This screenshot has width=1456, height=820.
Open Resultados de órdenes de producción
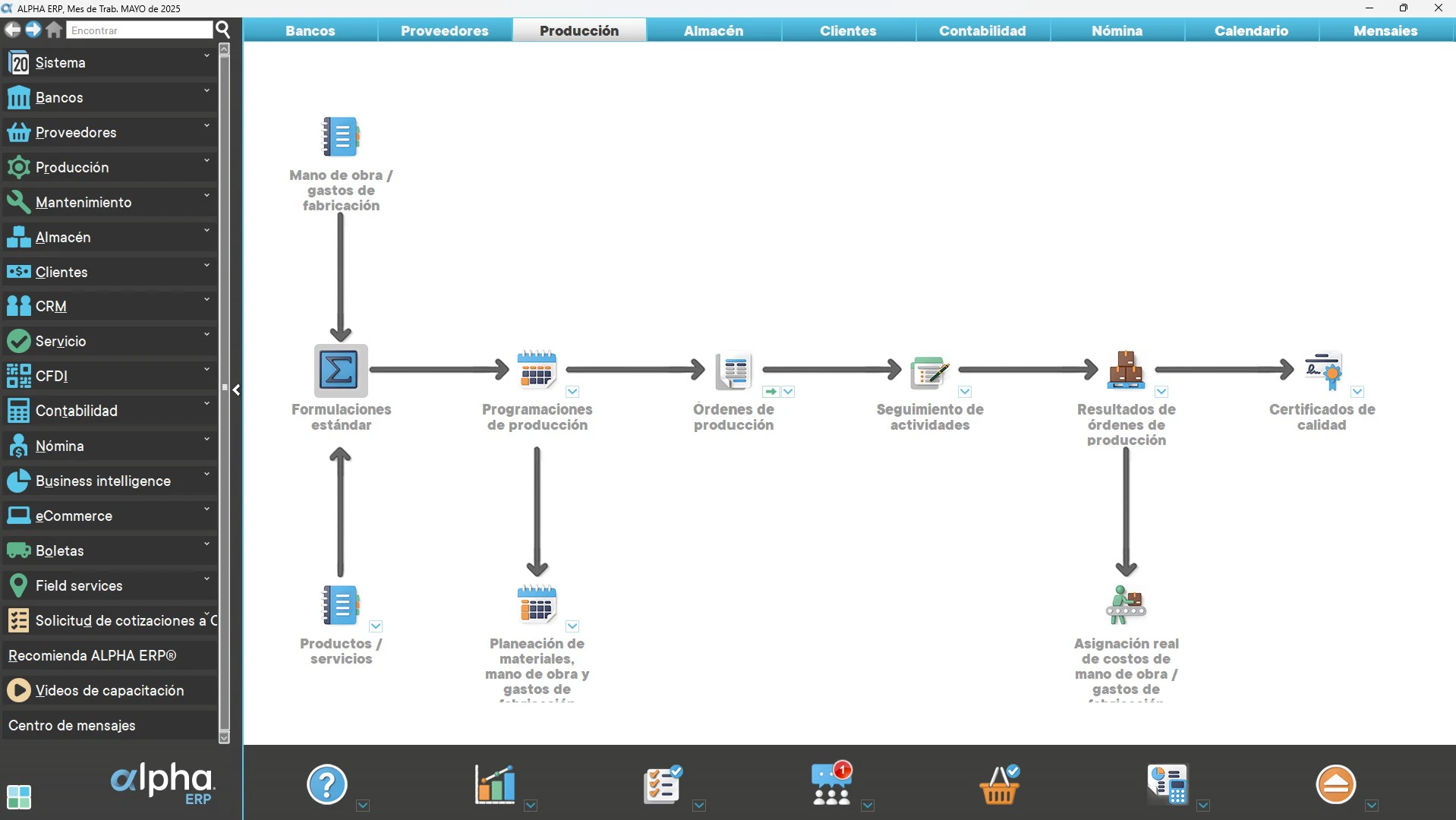click(x=1127, y=370)
